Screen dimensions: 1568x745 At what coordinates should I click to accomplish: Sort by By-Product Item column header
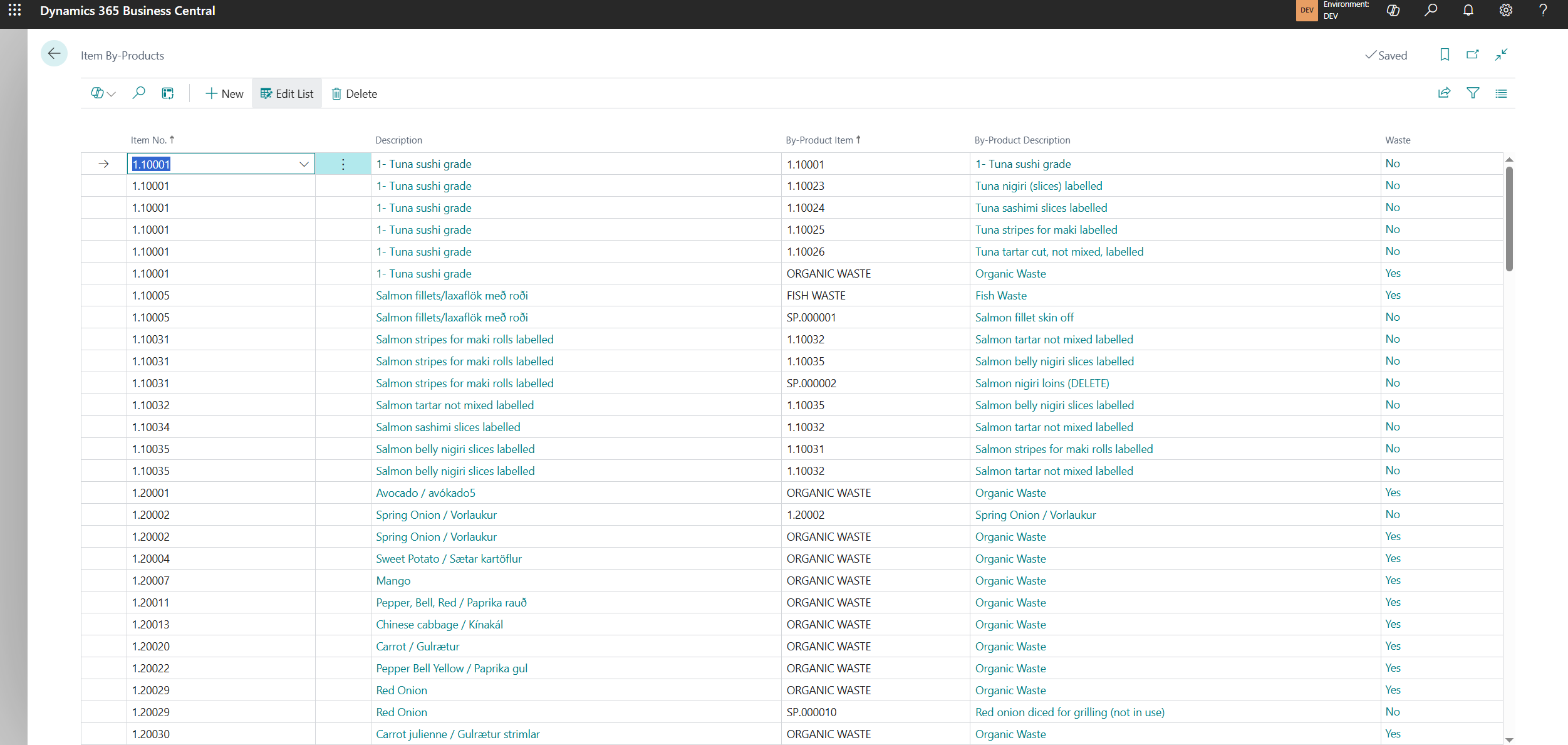coord(819,140)
